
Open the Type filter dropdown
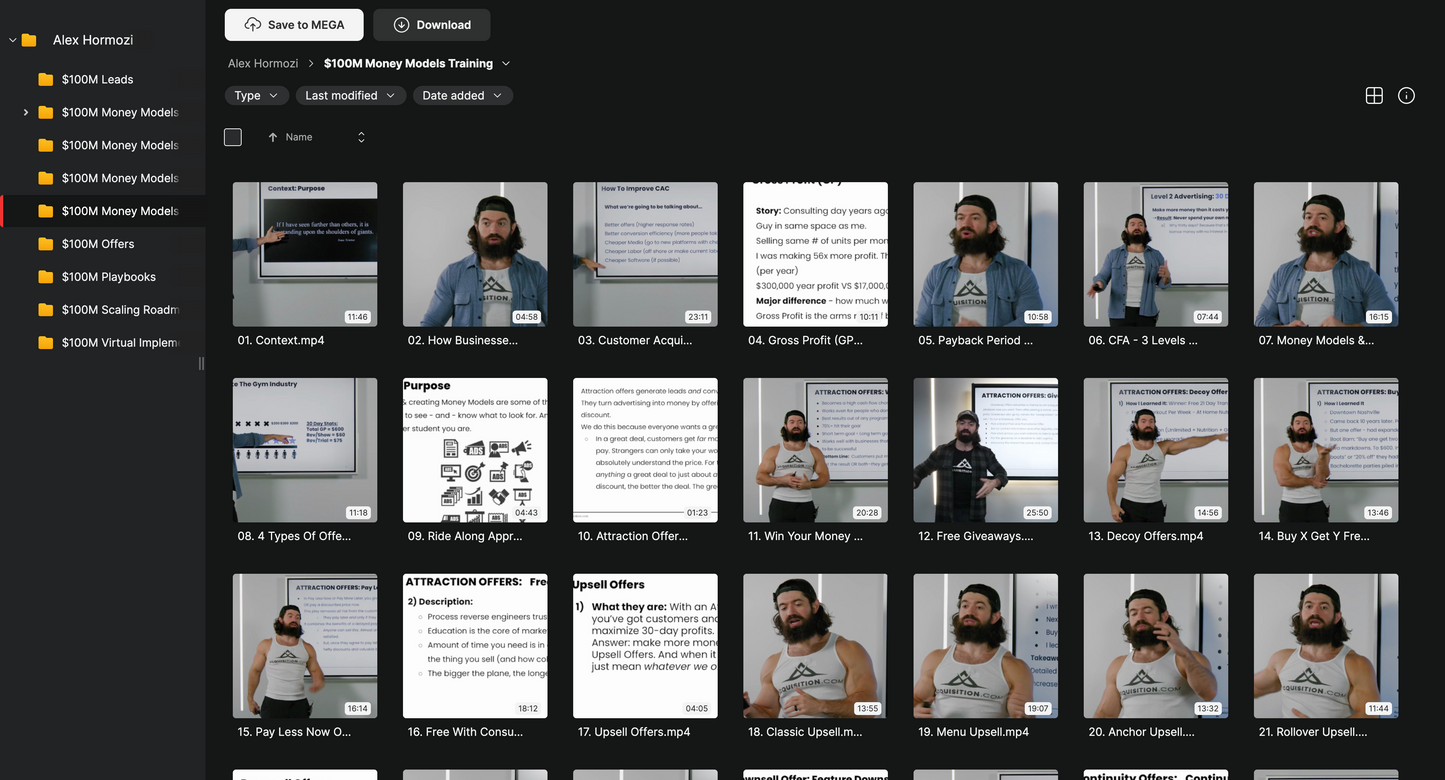pyautogui.click(x=257, y=96)
